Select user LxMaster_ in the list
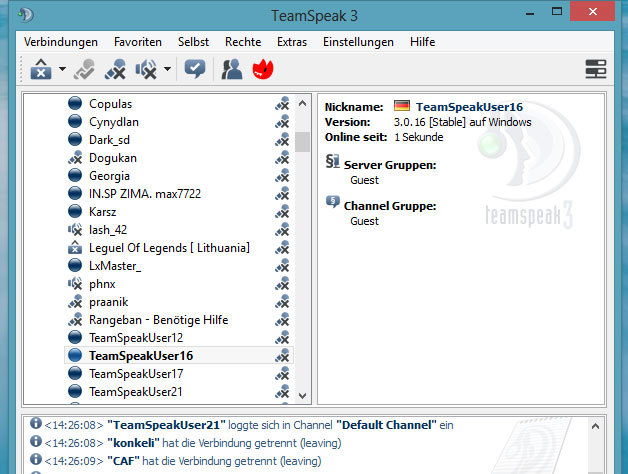 click(x=115, y=266)
